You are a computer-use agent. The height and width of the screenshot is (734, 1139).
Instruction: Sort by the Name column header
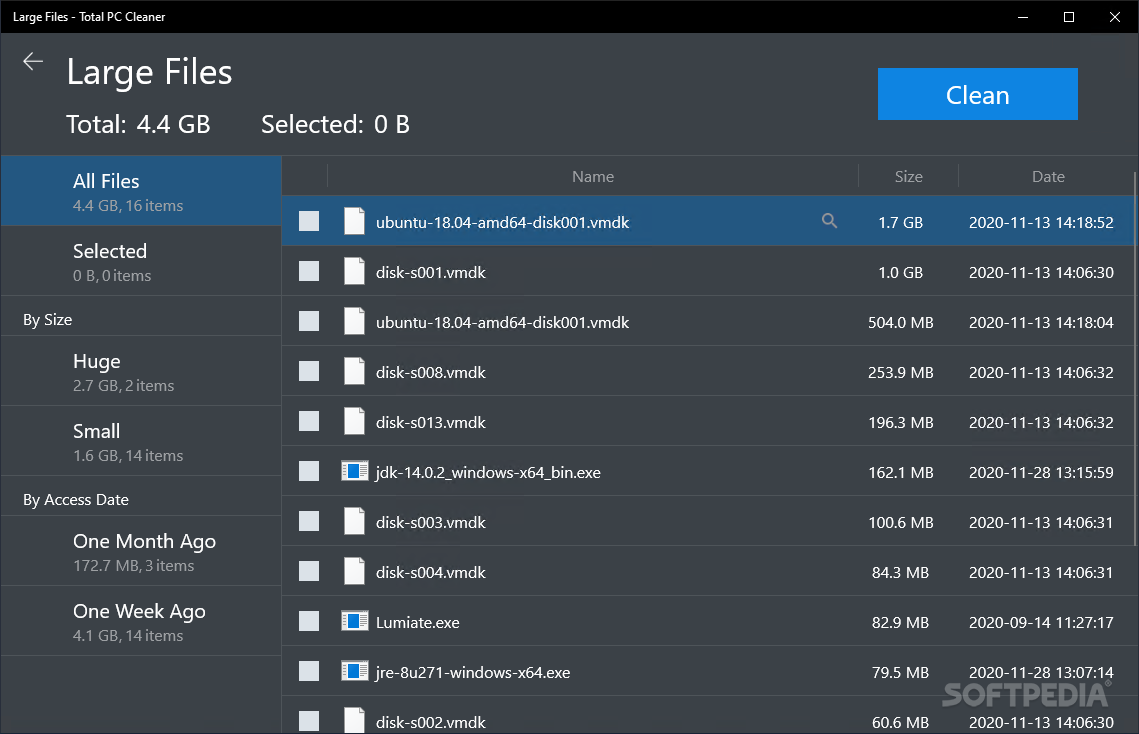[593, 177]
